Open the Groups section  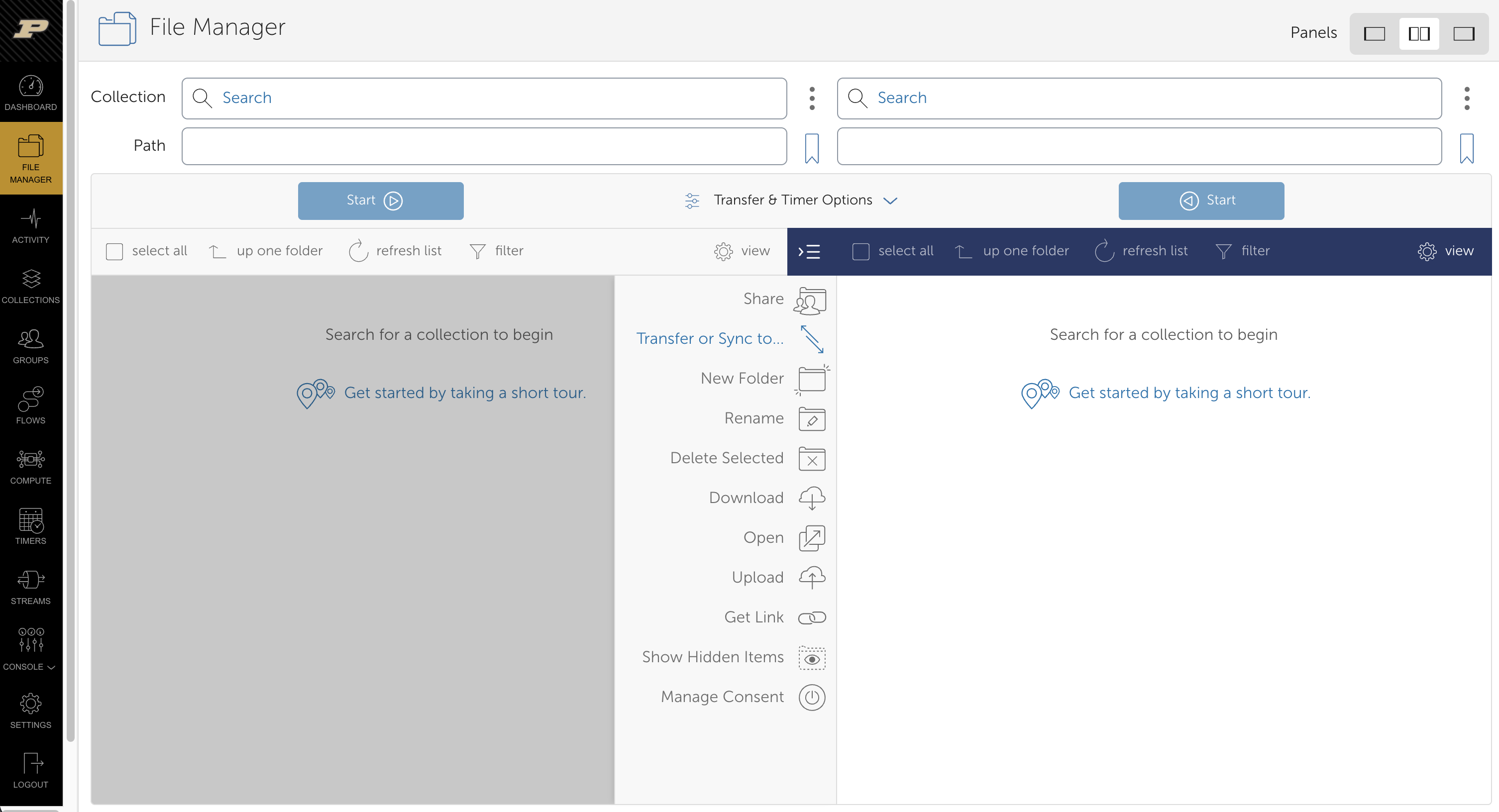point(31,347)
